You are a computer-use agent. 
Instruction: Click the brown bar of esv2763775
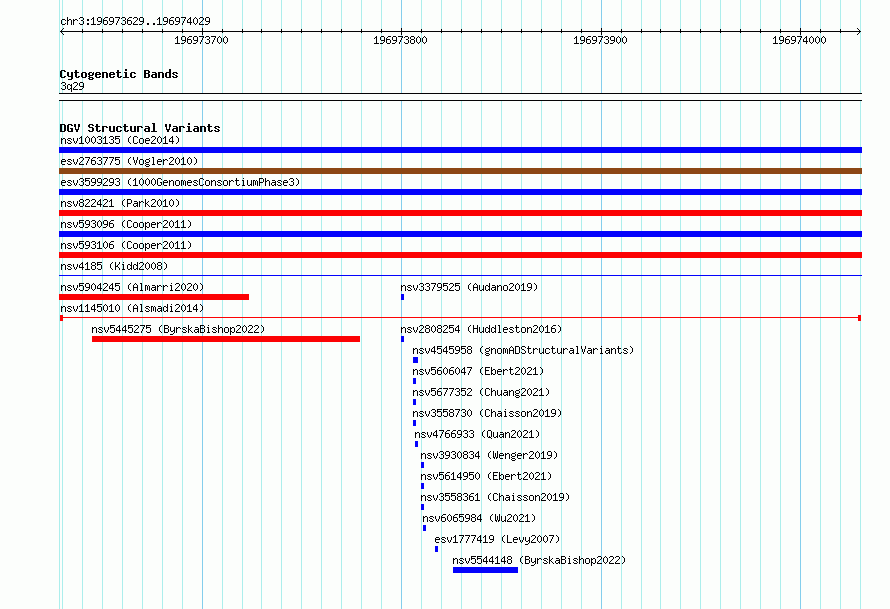pos(460,171)
